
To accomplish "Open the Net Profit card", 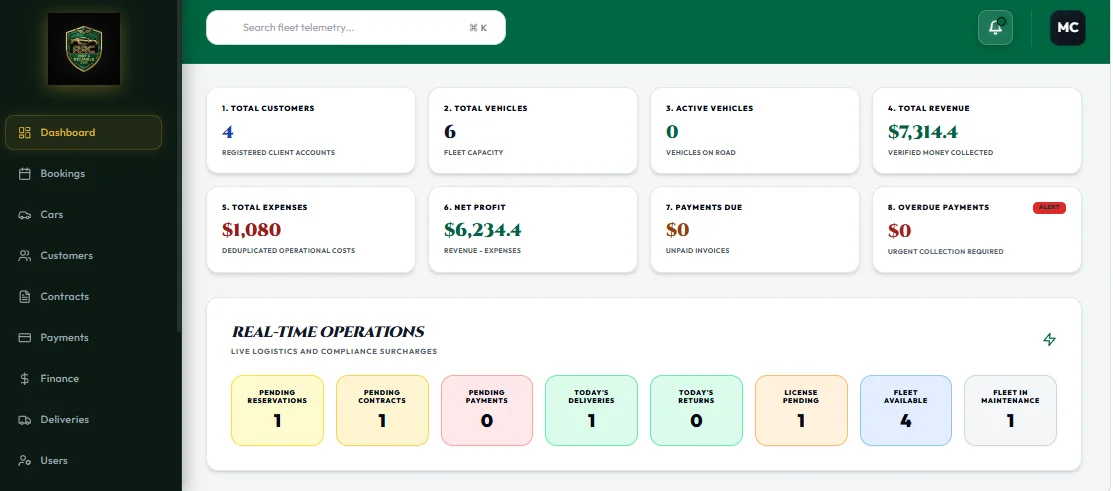I will tap(533, 230).
